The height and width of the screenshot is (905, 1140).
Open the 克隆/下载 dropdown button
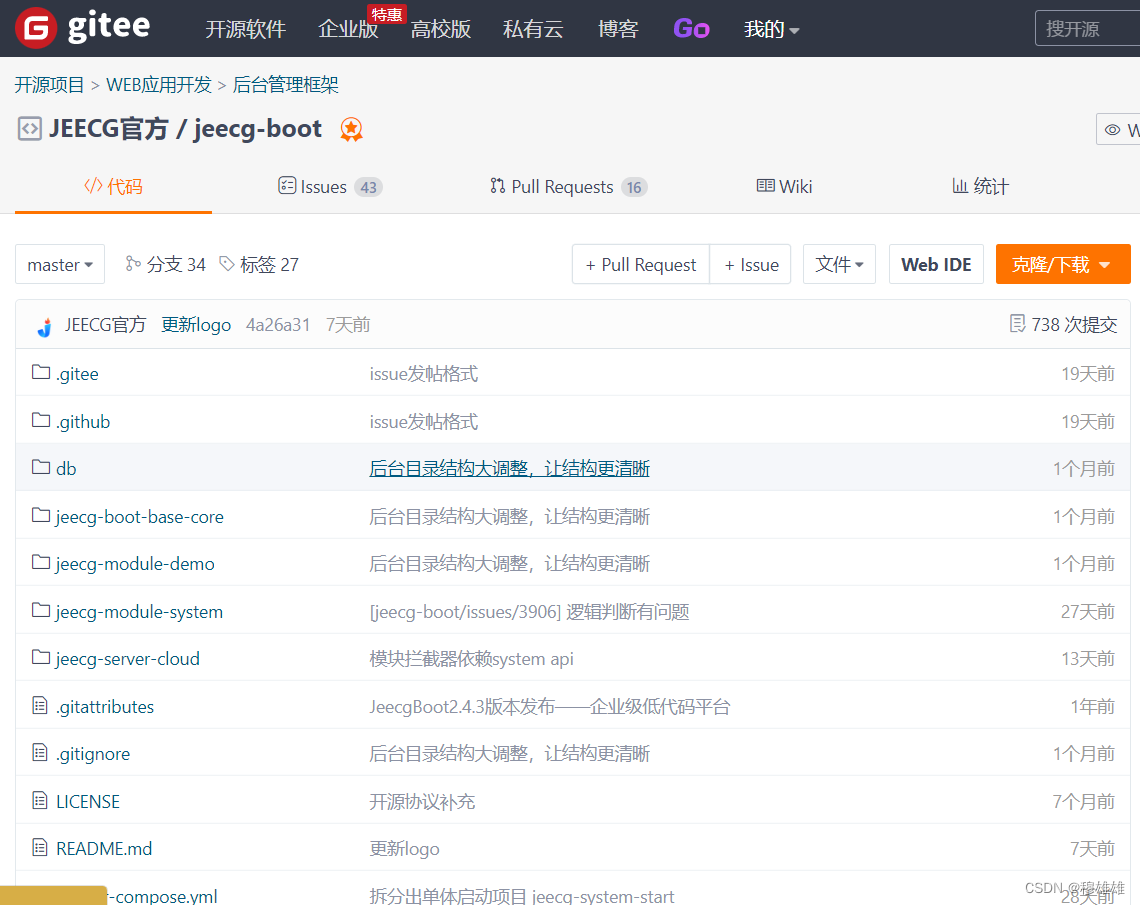(1063, 265)
